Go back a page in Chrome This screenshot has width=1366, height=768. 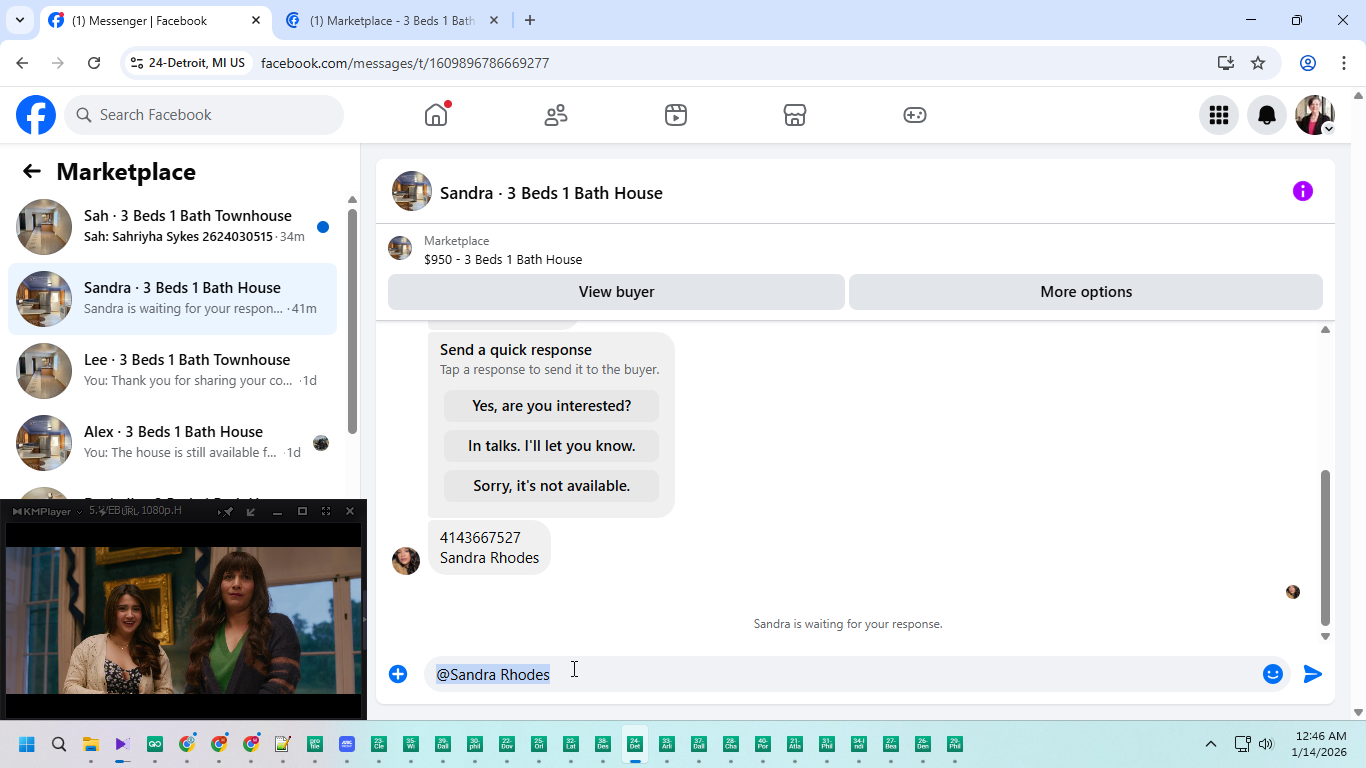[22, 63]
